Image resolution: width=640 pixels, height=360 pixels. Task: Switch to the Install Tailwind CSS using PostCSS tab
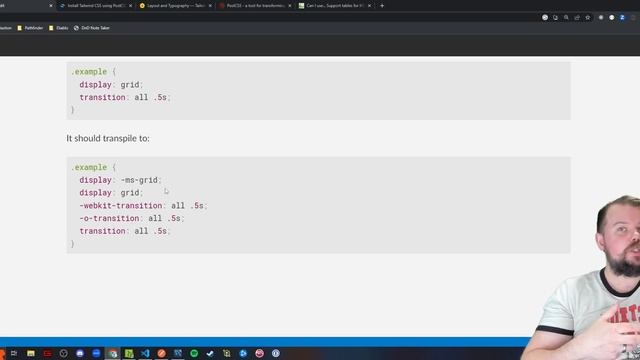95,6
